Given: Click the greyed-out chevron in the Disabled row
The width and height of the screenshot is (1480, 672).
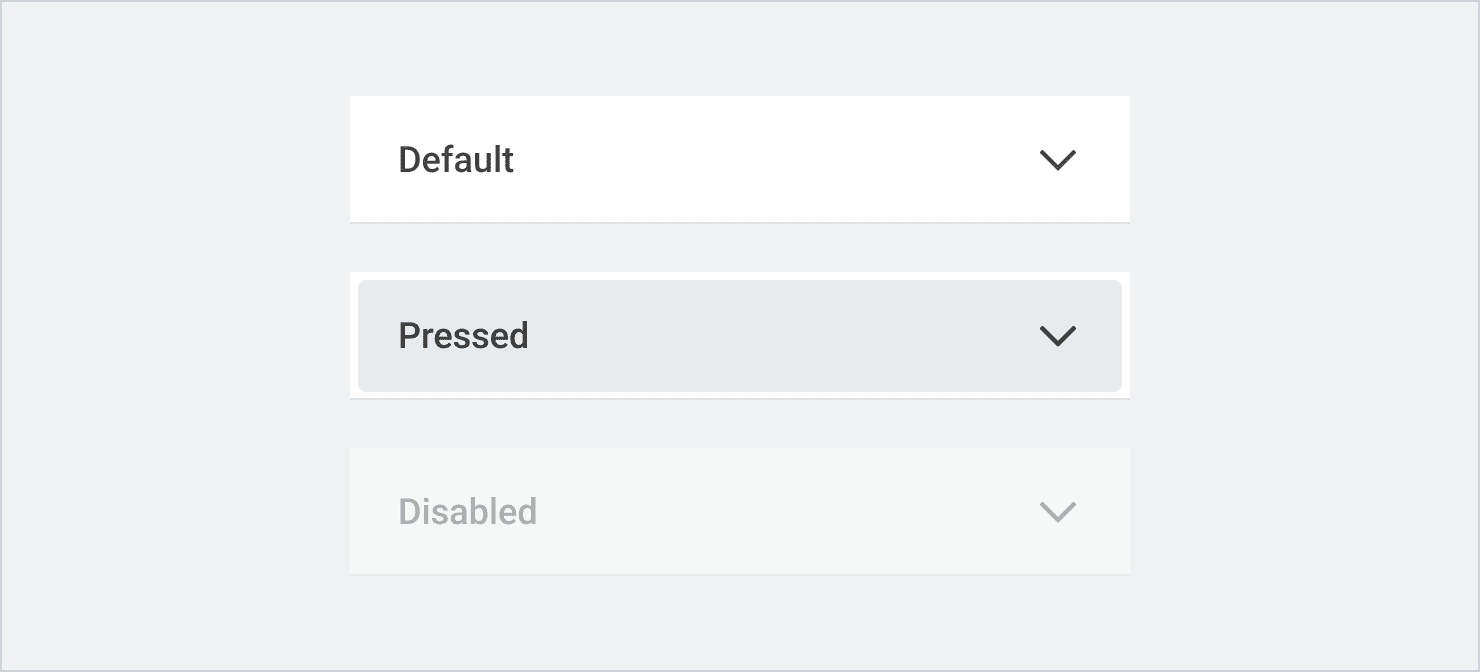Looking at the screenshot, I should coord(1057,512).
